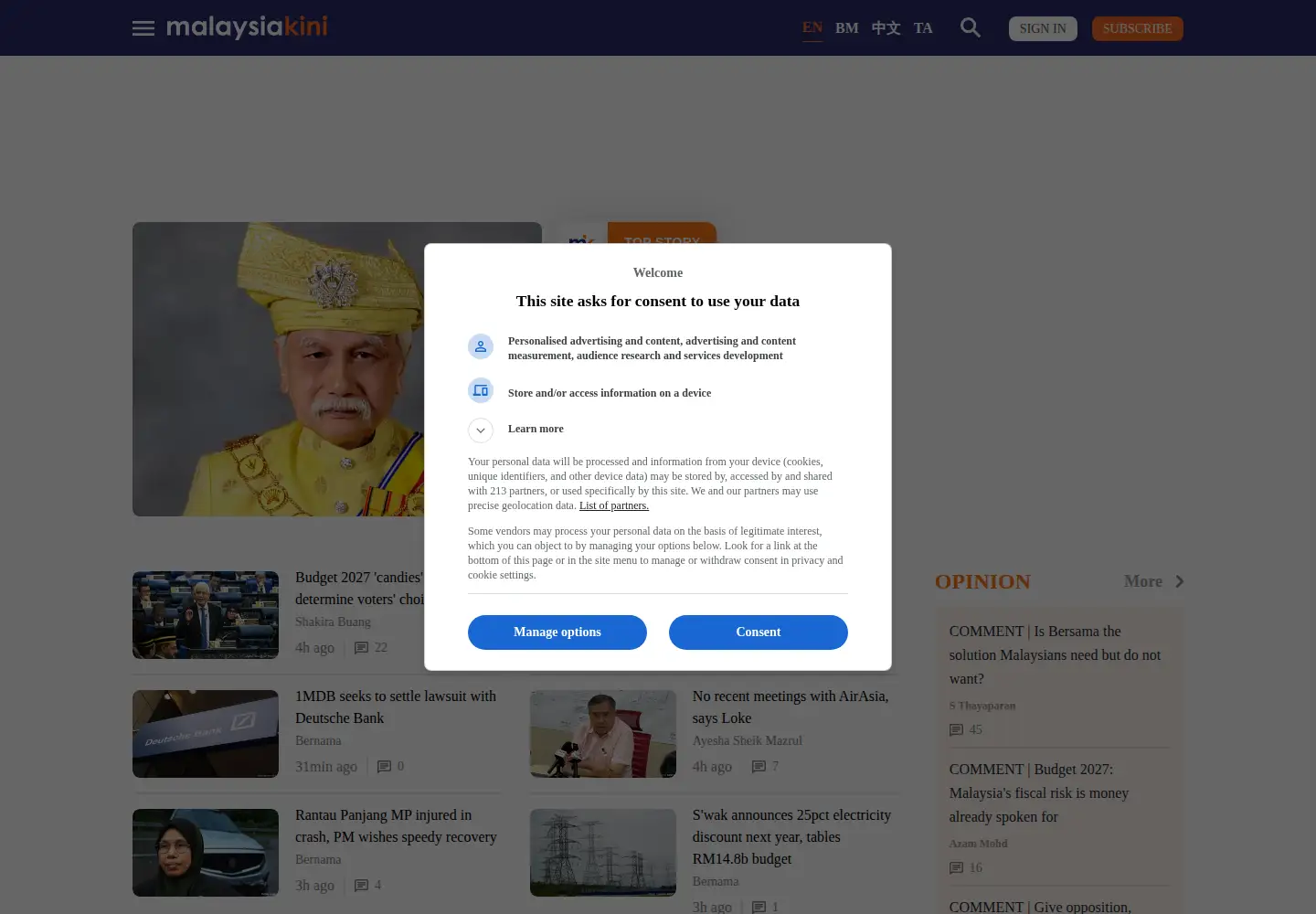
Task: Open the OPINION section heading
Action: (982, 581)
